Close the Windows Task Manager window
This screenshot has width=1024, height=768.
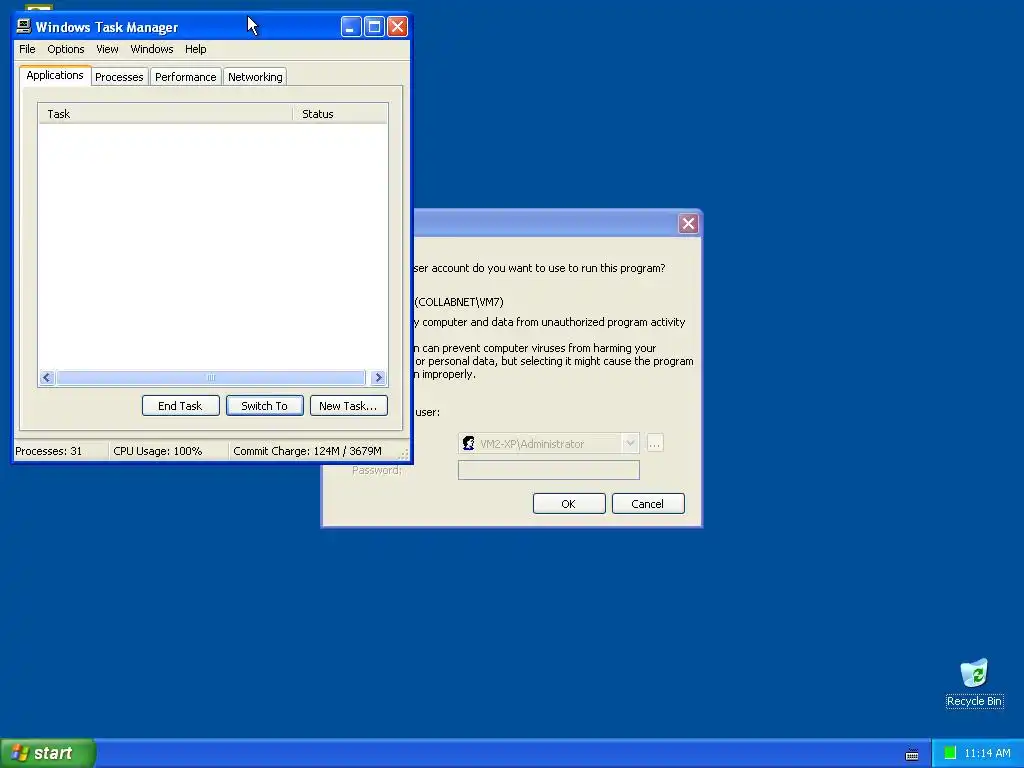pos(397,26)
